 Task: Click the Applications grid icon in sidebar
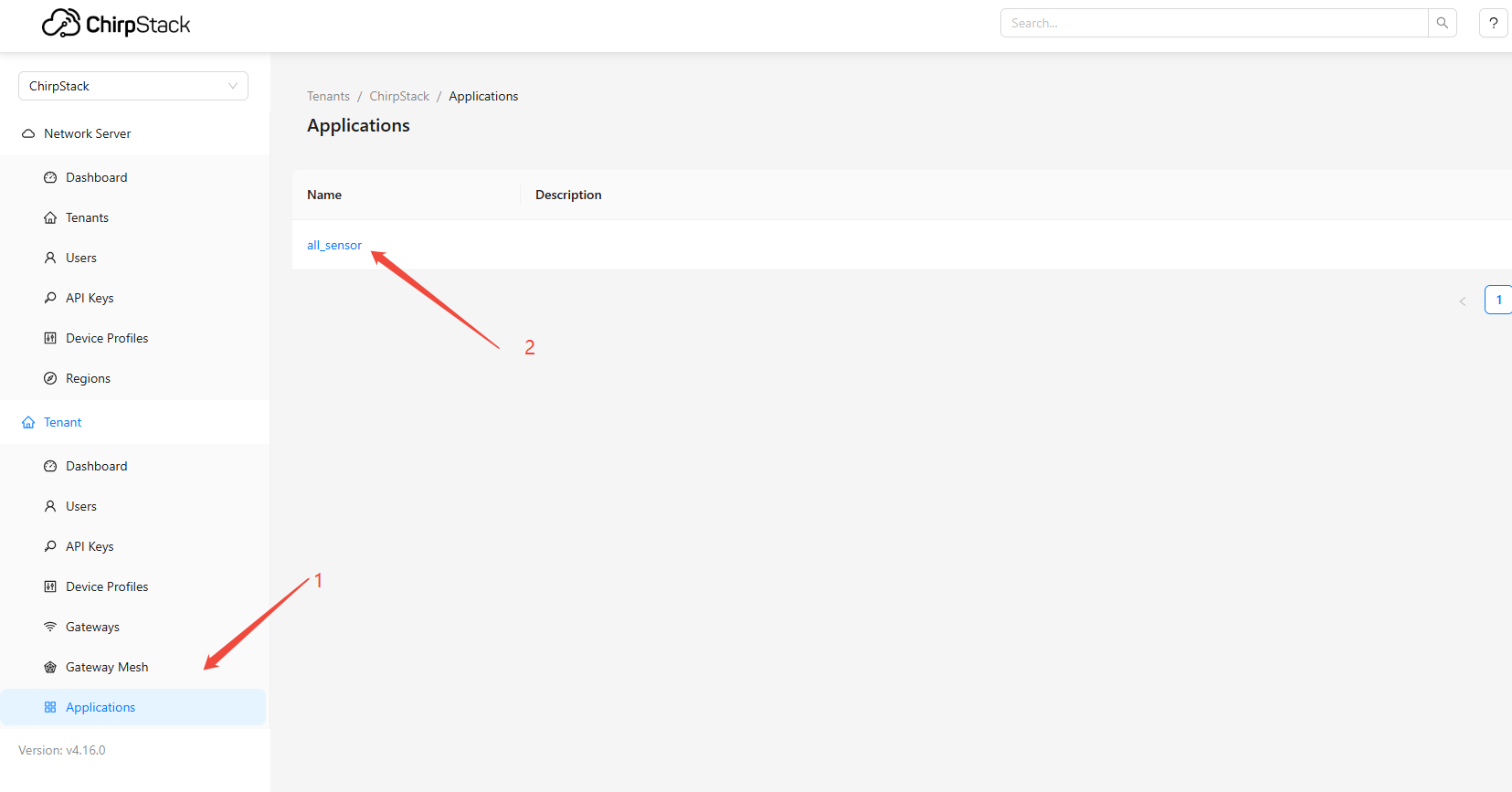tap(50, 707)
